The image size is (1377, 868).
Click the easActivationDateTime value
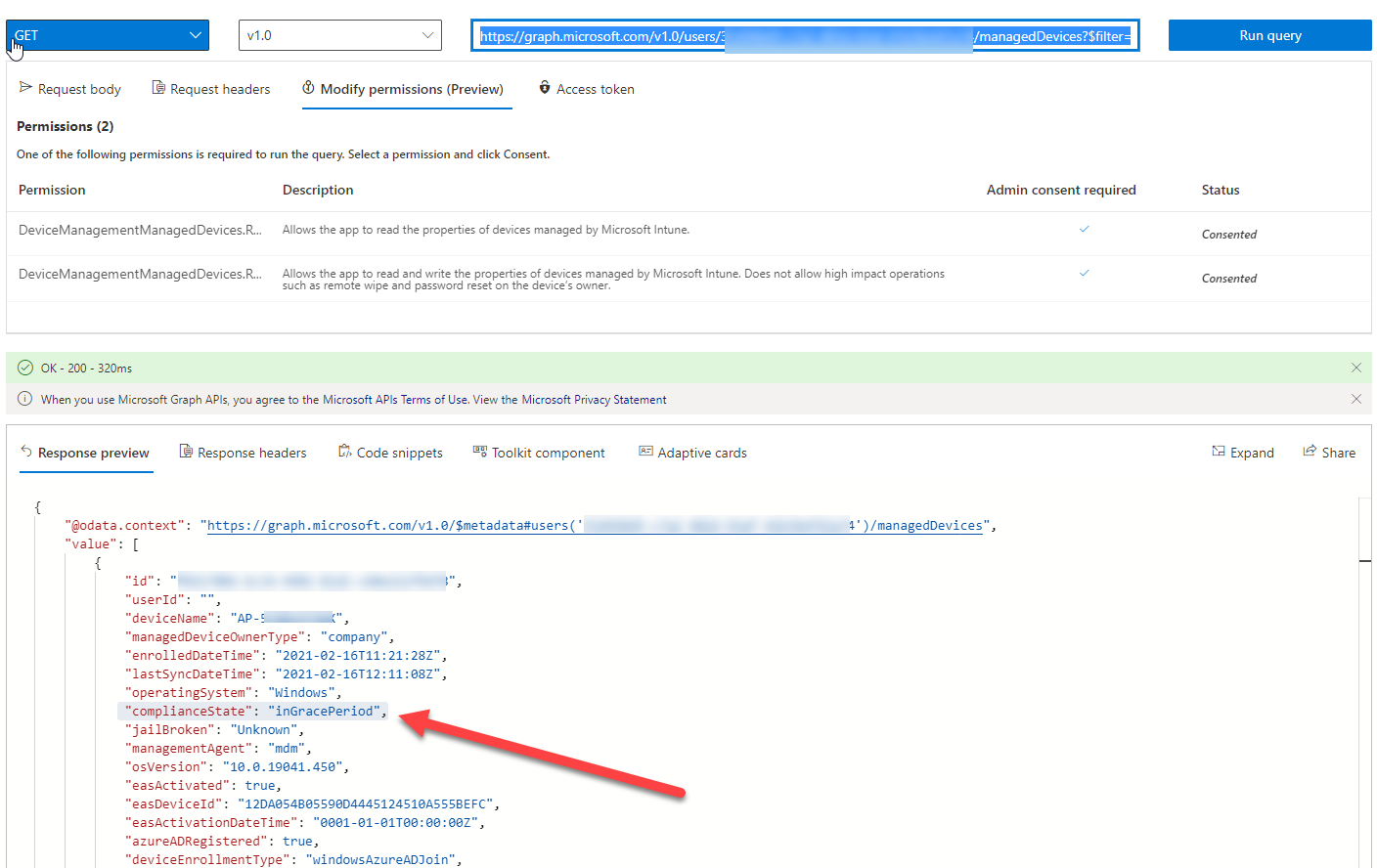(x=396, y=823)
